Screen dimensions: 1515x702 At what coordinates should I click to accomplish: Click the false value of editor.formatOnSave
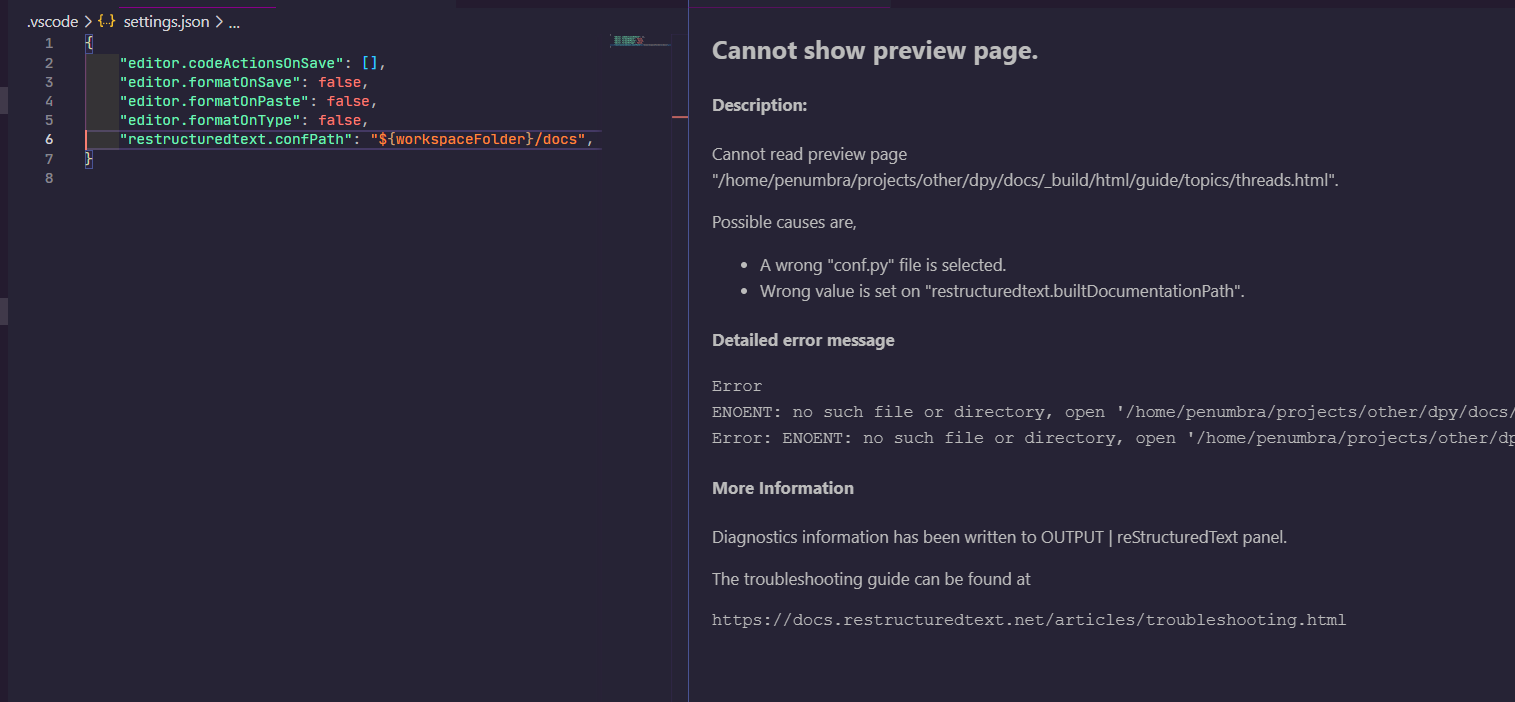[338, 81]
